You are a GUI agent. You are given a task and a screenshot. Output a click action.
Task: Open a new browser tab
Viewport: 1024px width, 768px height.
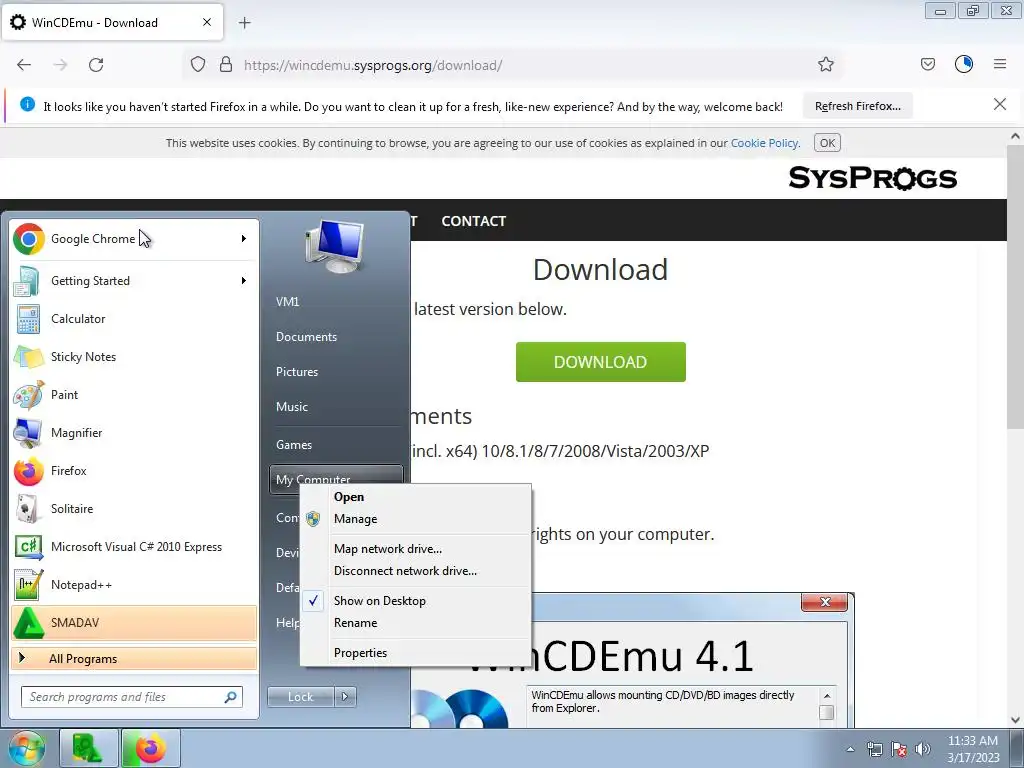(244, 23)
